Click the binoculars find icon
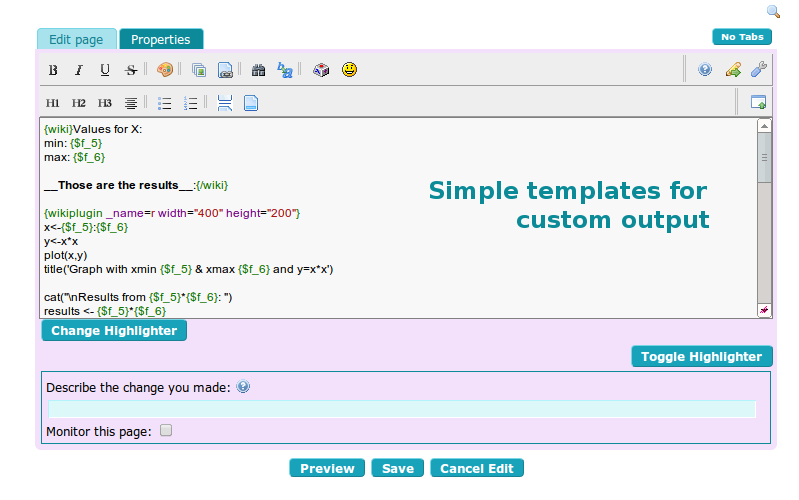 click(x=258, y=70)
